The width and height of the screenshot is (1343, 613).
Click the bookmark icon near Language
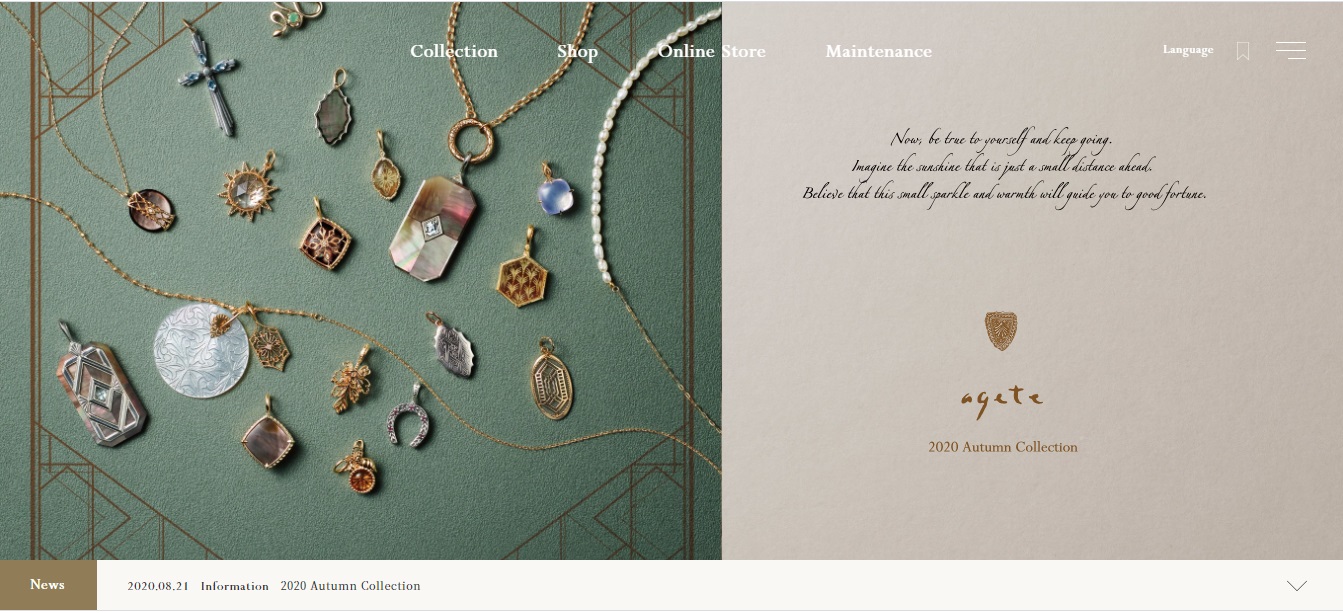click(1243, 51)
